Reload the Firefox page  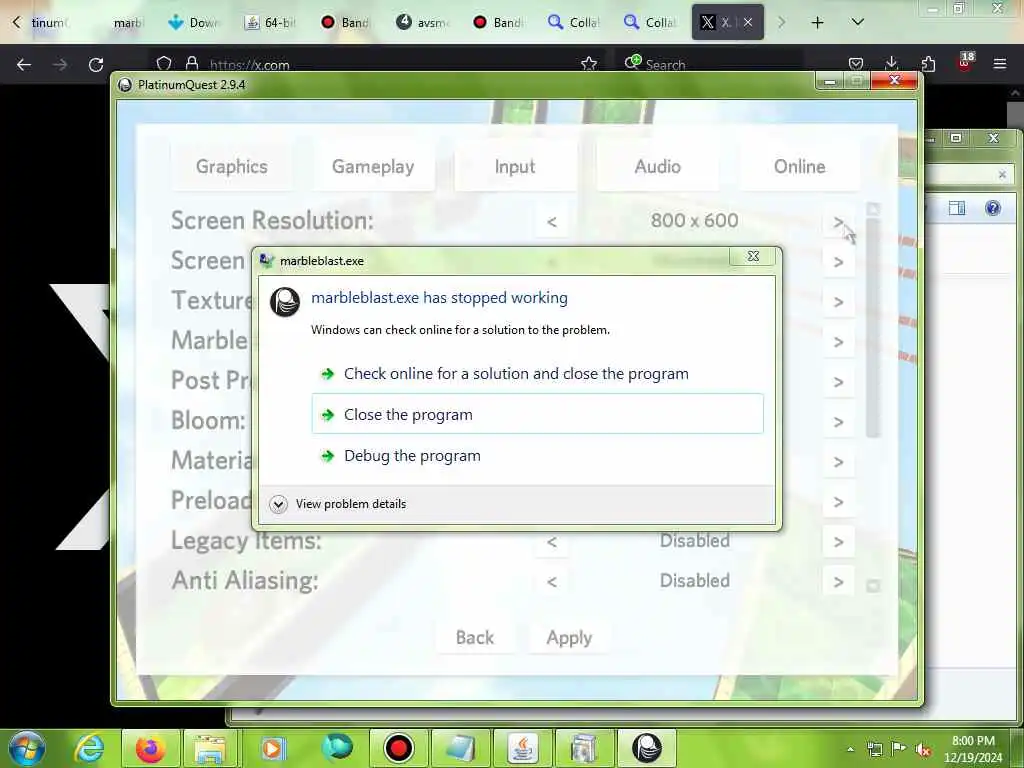point(96,65)
